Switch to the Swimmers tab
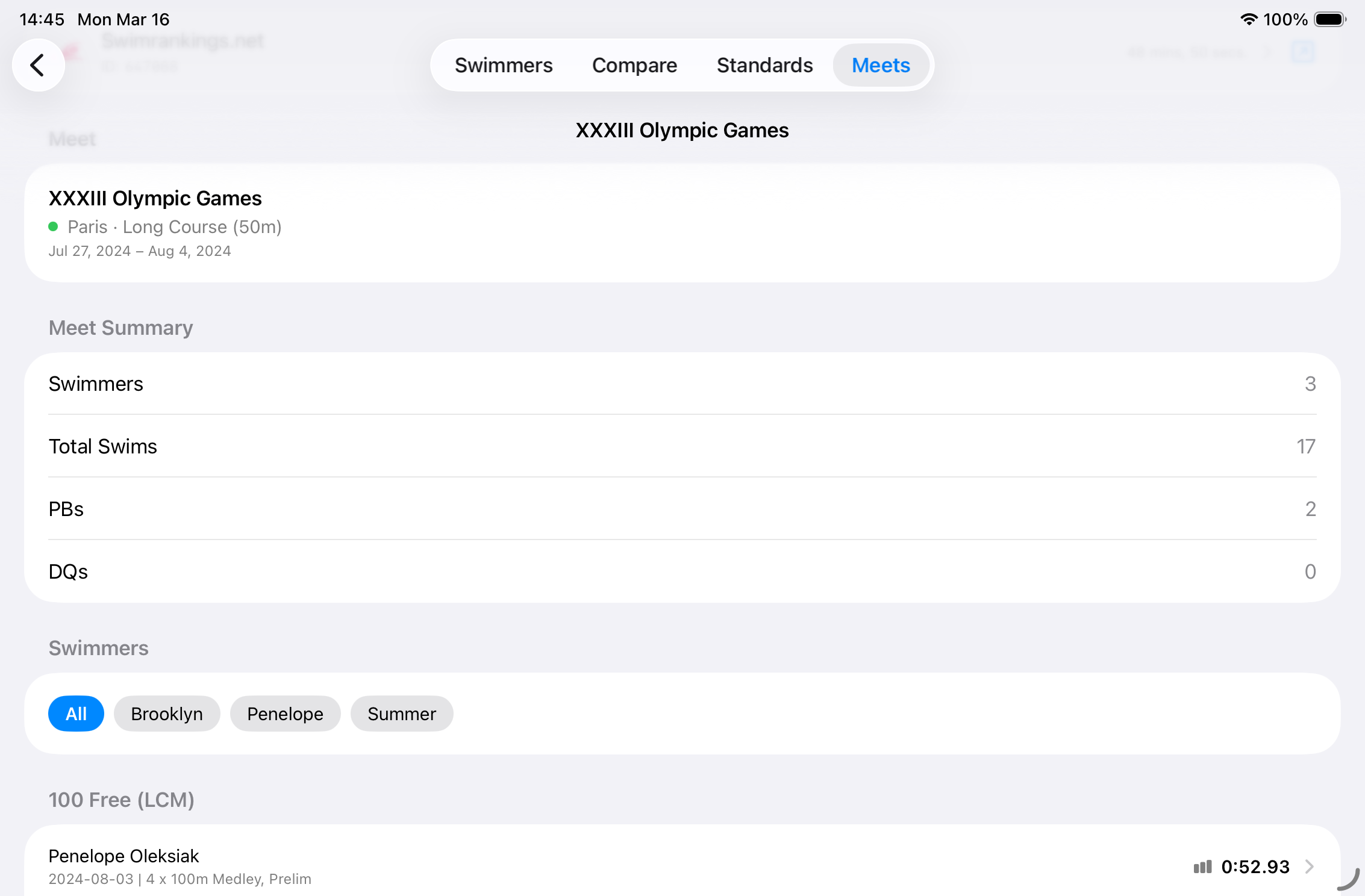The width and height of the screenshot is (1365, 896). pyautogui.click(x=503, y=65)
